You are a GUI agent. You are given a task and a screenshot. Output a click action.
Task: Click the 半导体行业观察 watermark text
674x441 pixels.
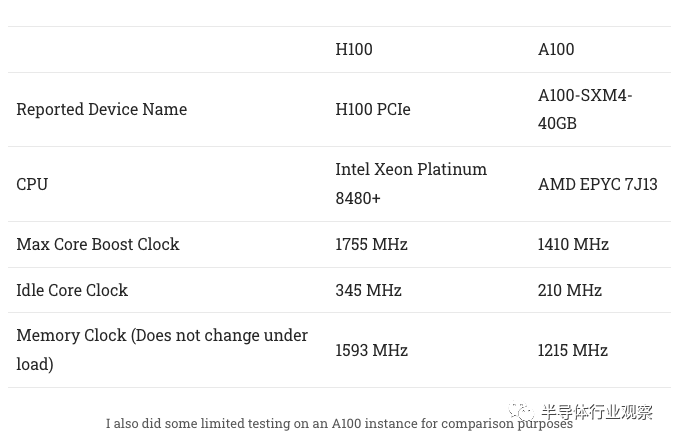pos(597,412)
